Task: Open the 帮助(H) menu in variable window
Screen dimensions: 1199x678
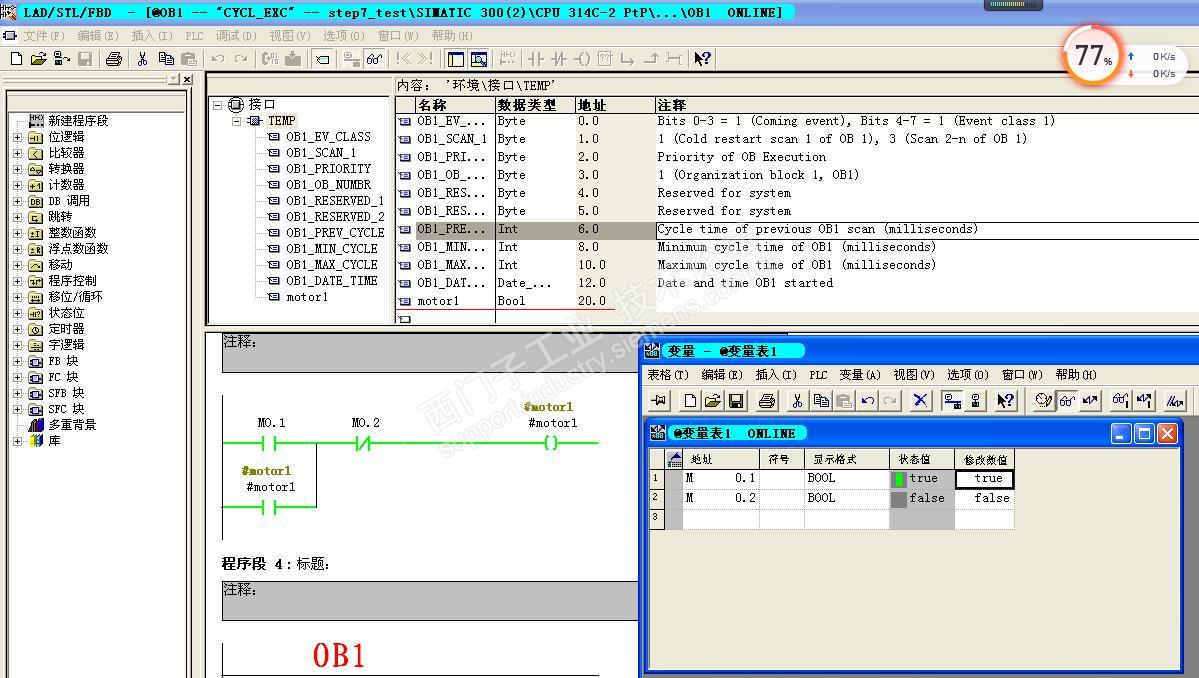Action: [1076, 375]
